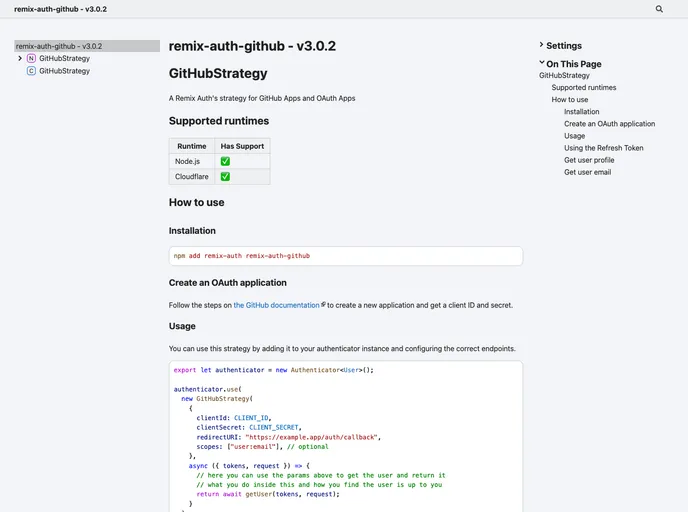Screen dimensions: 688x512
Task: Open the GitHubStrategy class sidebar entry
Action: 64,71
